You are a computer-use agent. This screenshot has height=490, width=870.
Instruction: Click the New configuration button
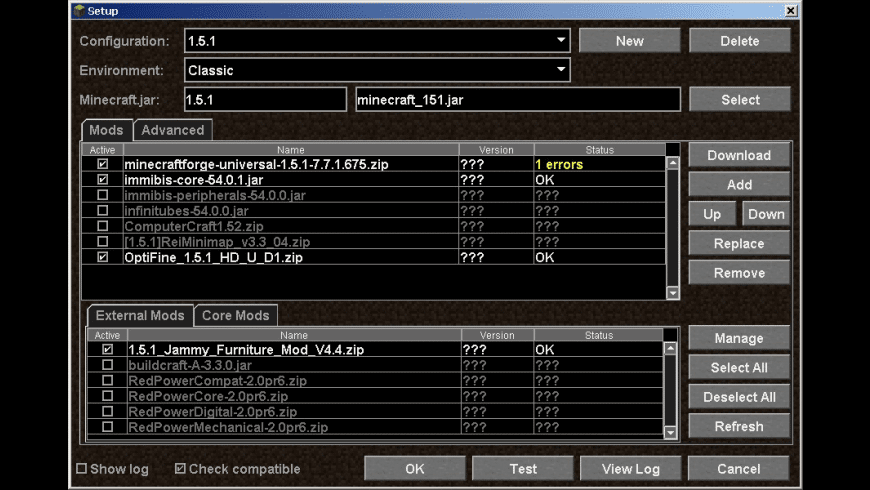pyautogui.click(x=630, y=41)
